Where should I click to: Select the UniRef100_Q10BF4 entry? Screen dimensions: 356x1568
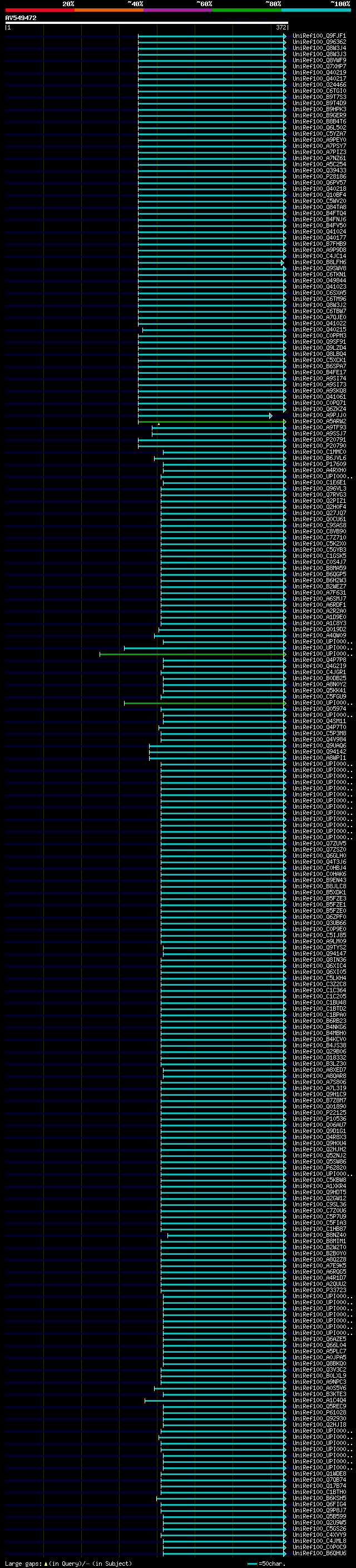coord(319,195)
